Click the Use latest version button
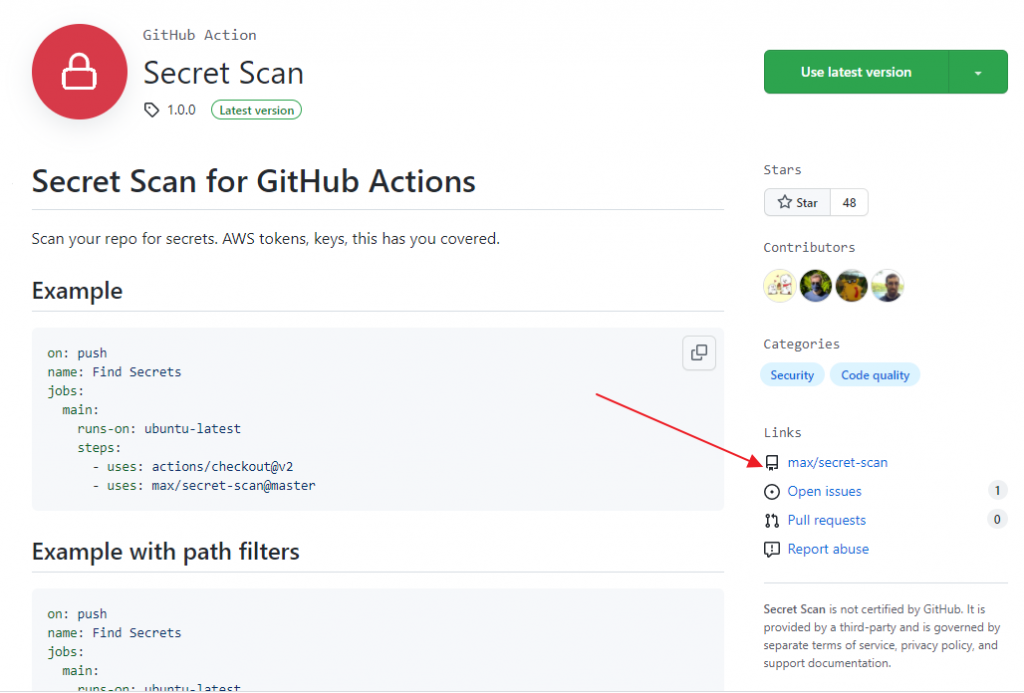Screen dimensions: 1024x693 point(856,72)
